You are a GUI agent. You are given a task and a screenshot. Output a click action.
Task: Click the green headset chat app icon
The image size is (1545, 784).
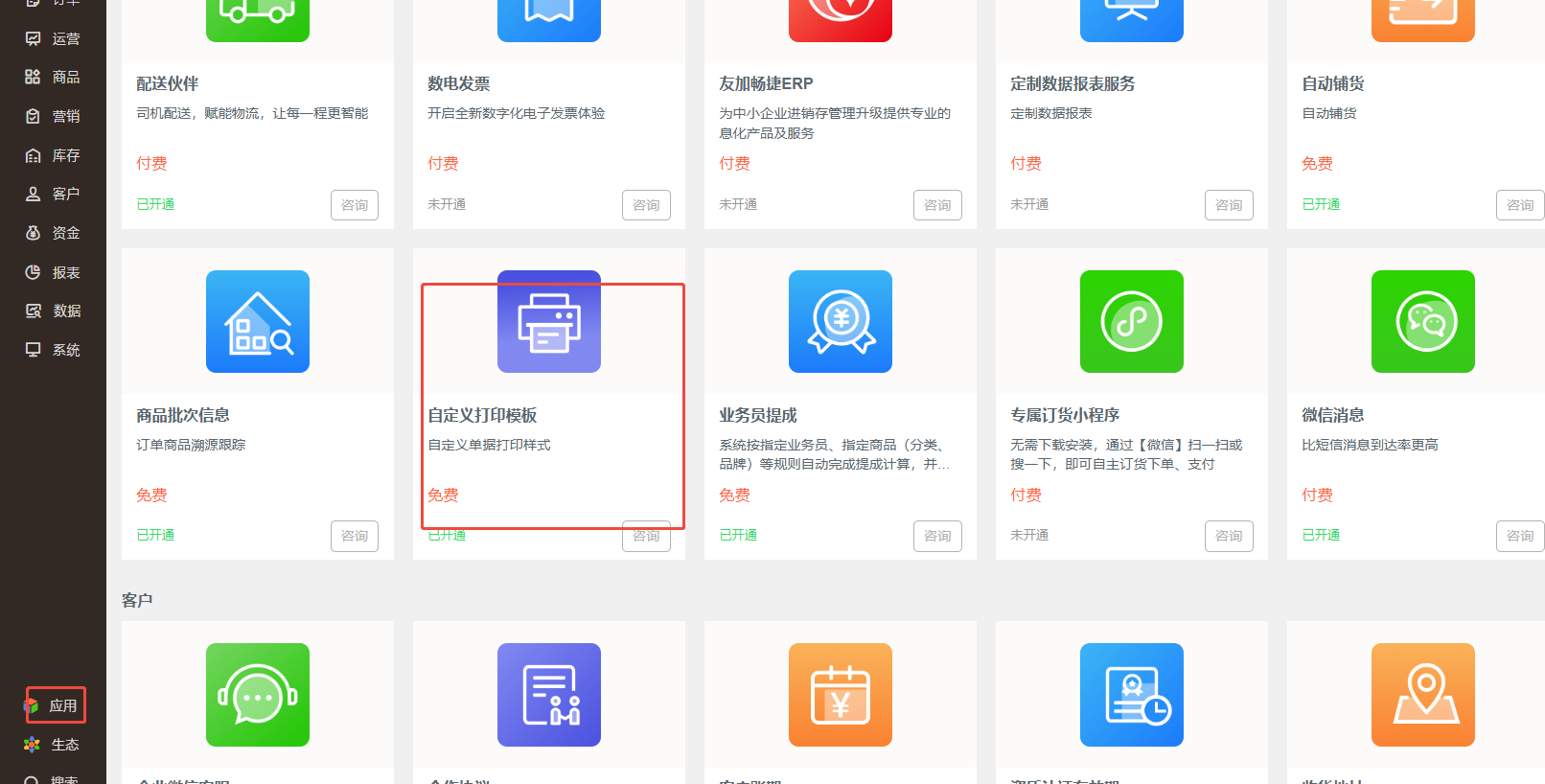[x=258, y=695]
